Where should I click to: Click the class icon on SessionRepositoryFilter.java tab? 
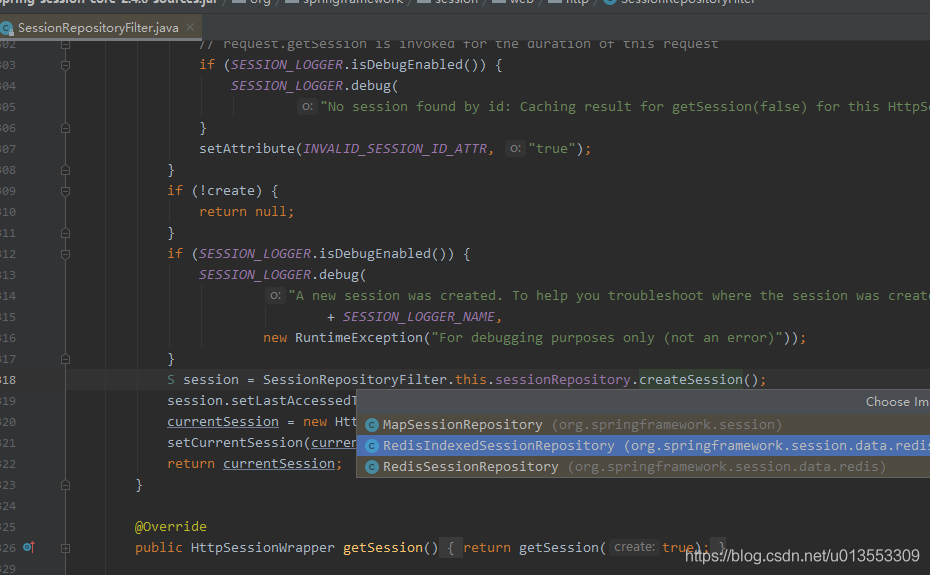(x=7, y=28)
